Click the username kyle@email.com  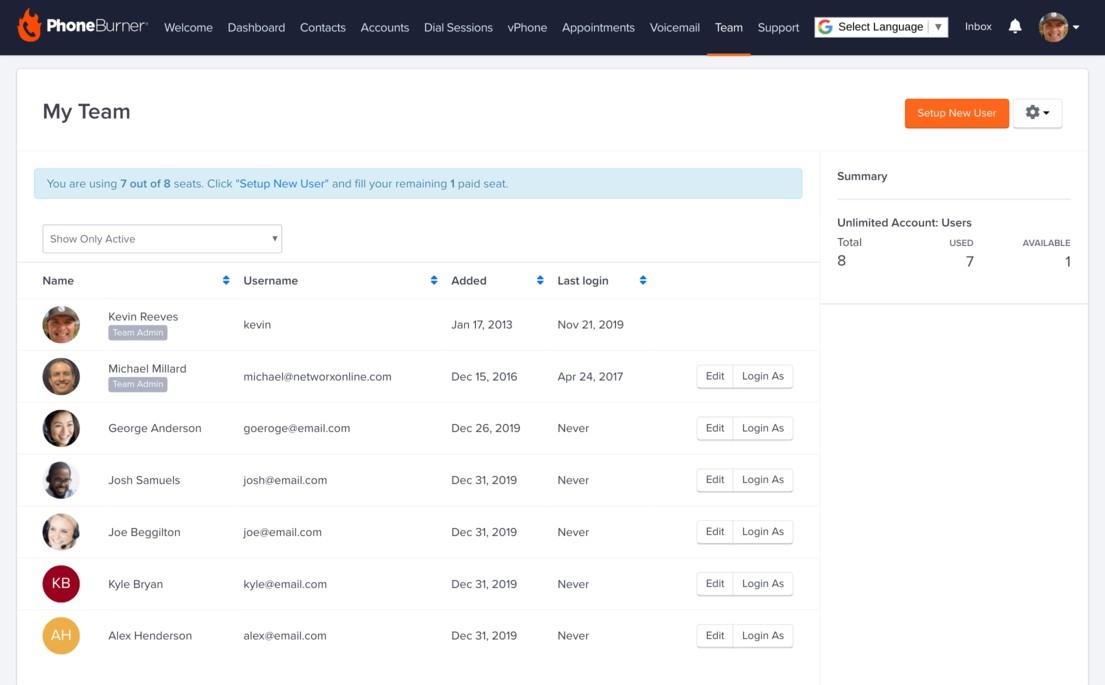click(x=285, y=584)
